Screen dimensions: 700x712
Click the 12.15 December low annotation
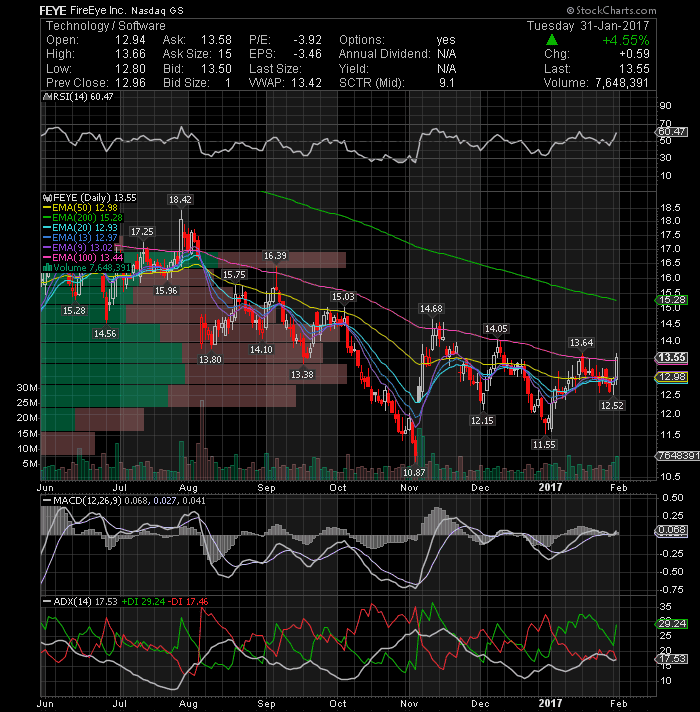click(482, 421)
